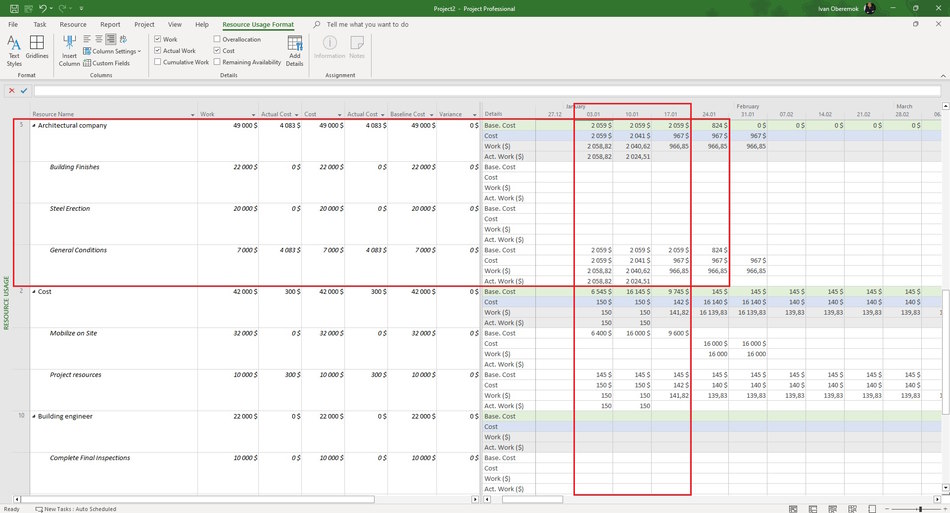Screen dimensions: 950x513
Task: Select the Resource Usage Format tab
Action: [x=258, y=24]
